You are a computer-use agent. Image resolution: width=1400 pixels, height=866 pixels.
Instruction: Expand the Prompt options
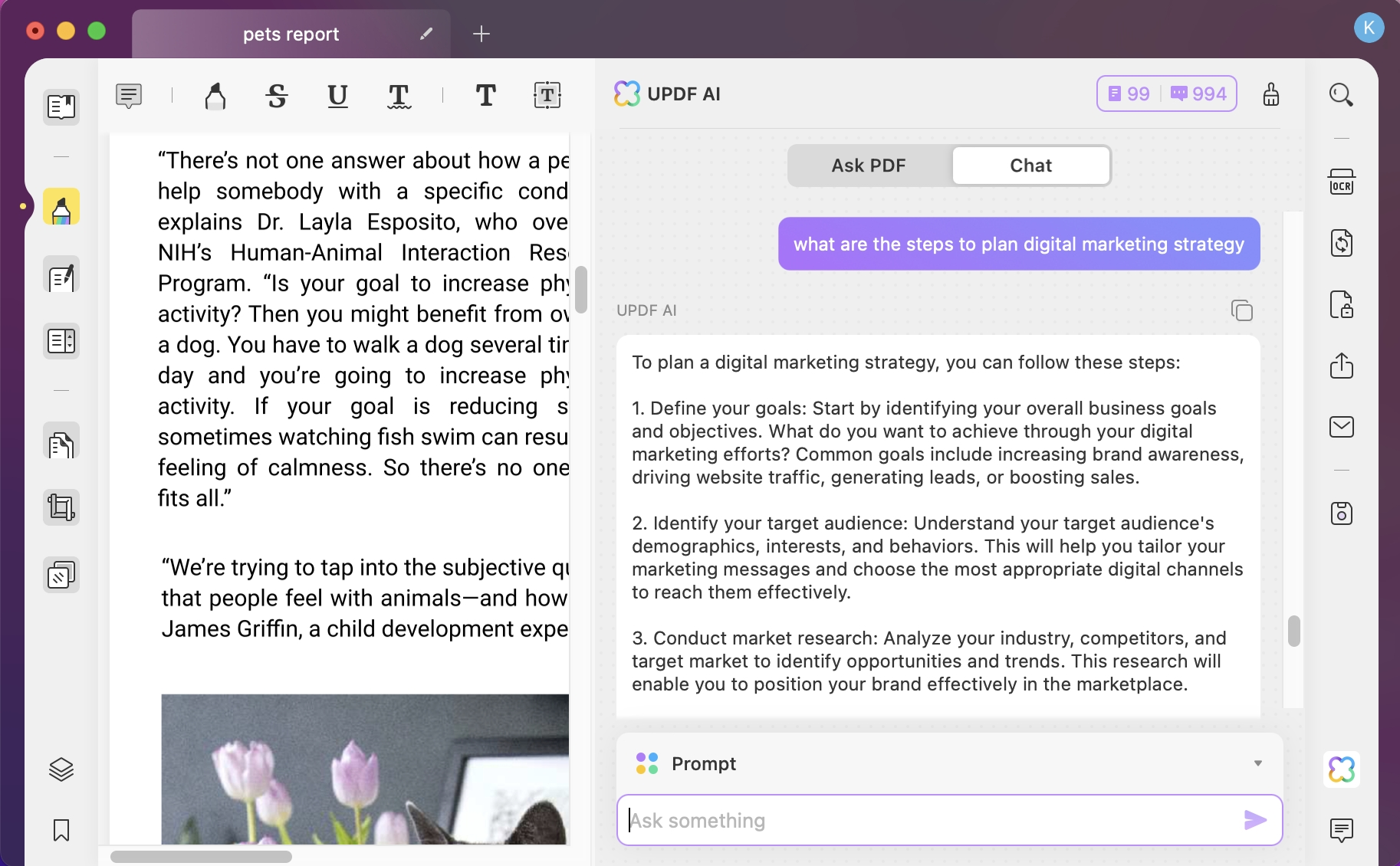pyautogui.click(x=1256, y=763)
